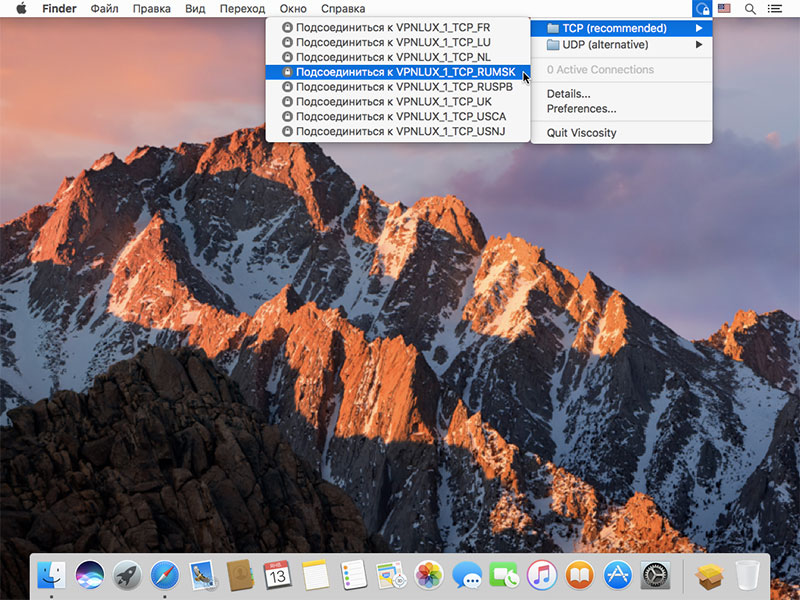Image resolution: width=800 pixels, height=600 pixels.
Task: Open System Preferences gear in Dock
Action: pos(655,575)
